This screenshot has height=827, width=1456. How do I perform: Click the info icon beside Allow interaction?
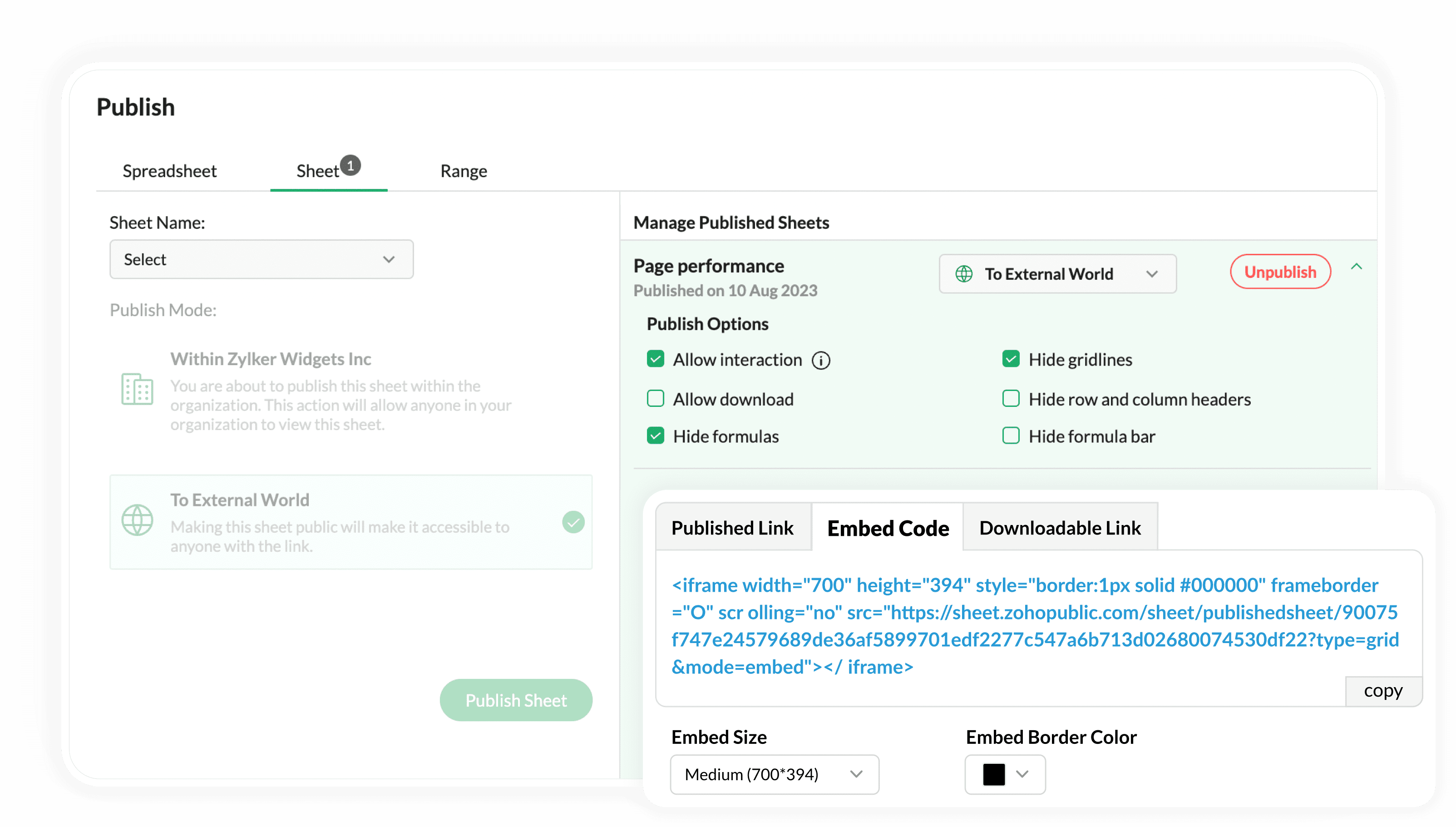pos(821,361)
